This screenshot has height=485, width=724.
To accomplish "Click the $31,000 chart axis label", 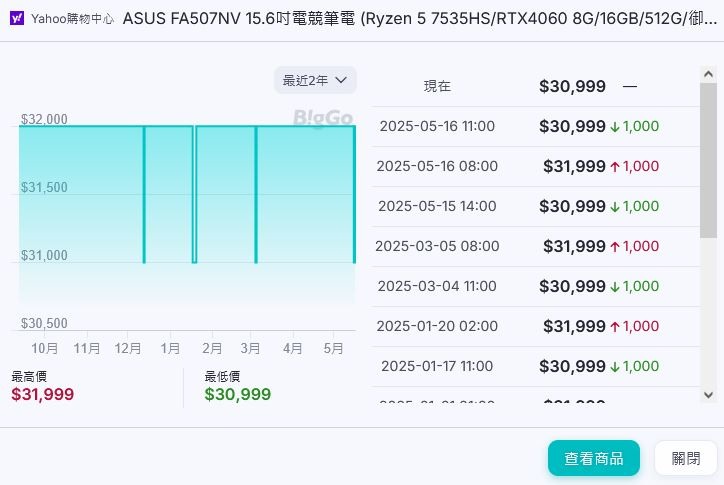I will tap(44, 255).
